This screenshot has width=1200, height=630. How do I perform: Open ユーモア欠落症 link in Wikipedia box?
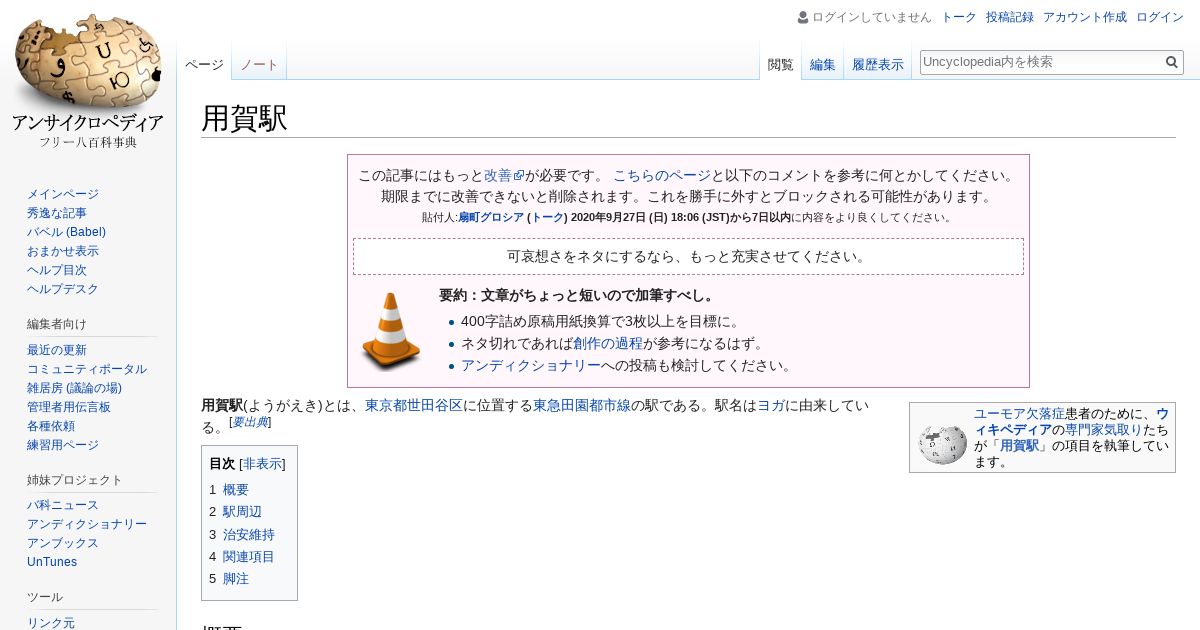point(1019,413)
